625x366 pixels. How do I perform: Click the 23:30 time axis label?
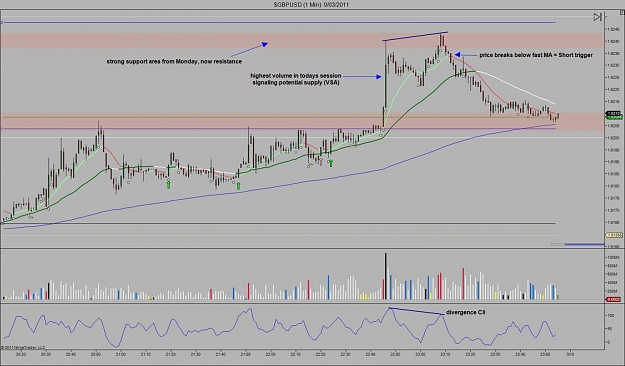tap(495, 354)
